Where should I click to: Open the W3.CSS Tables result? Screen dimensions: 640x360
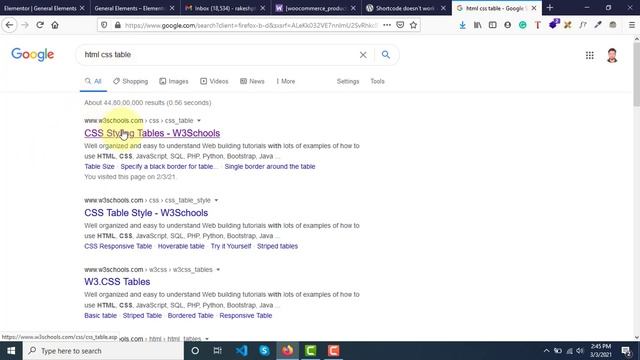(117, 282)
